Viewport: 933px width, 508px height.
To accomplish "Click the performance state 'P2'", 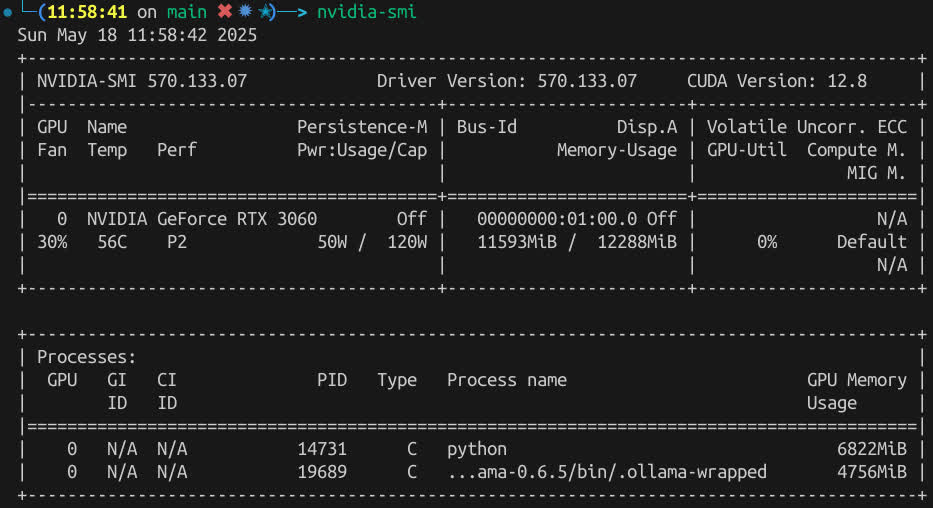I will [x=177, y=242].
